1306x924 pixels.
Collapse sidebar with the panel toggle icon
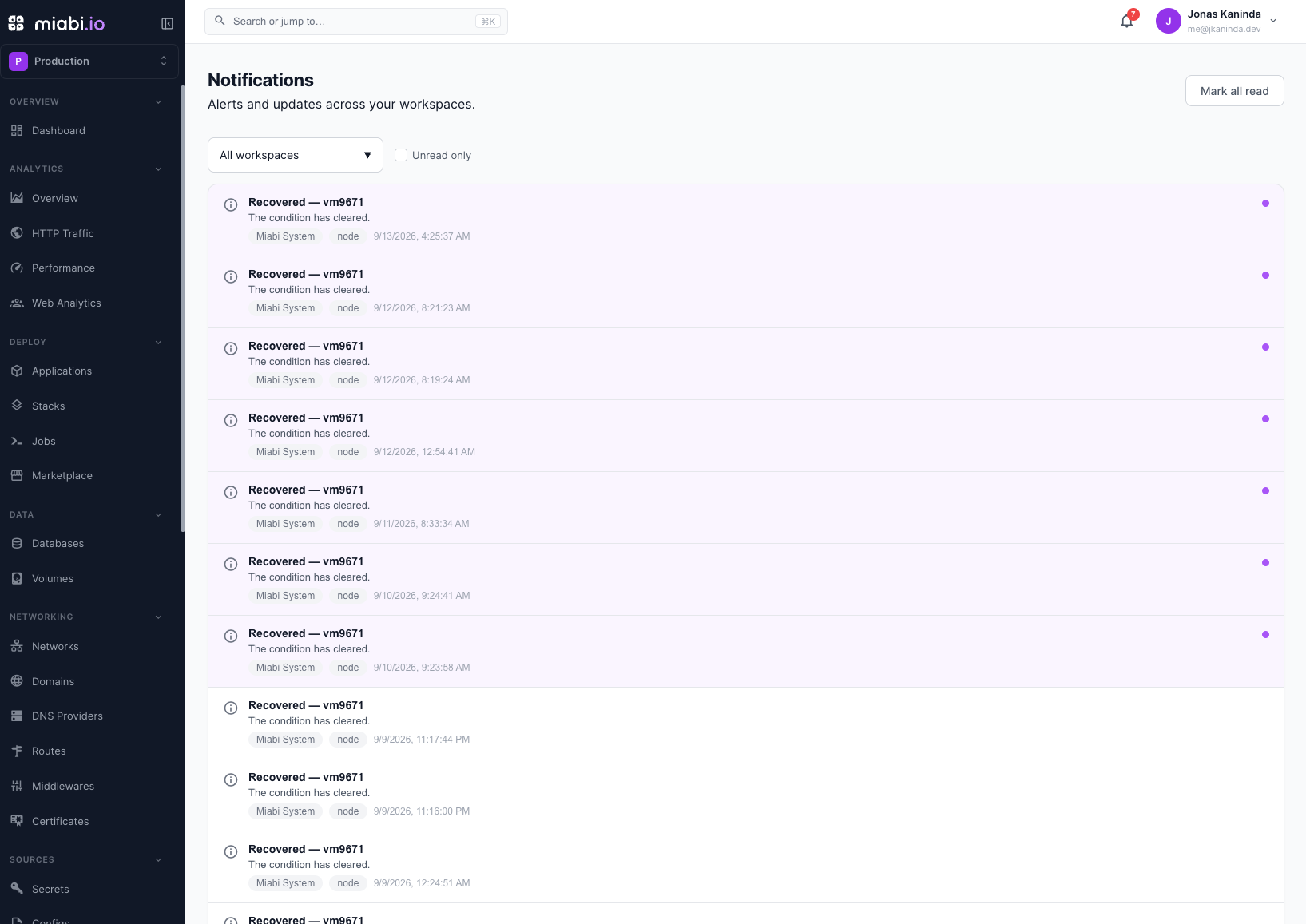(x=167, y=24)
